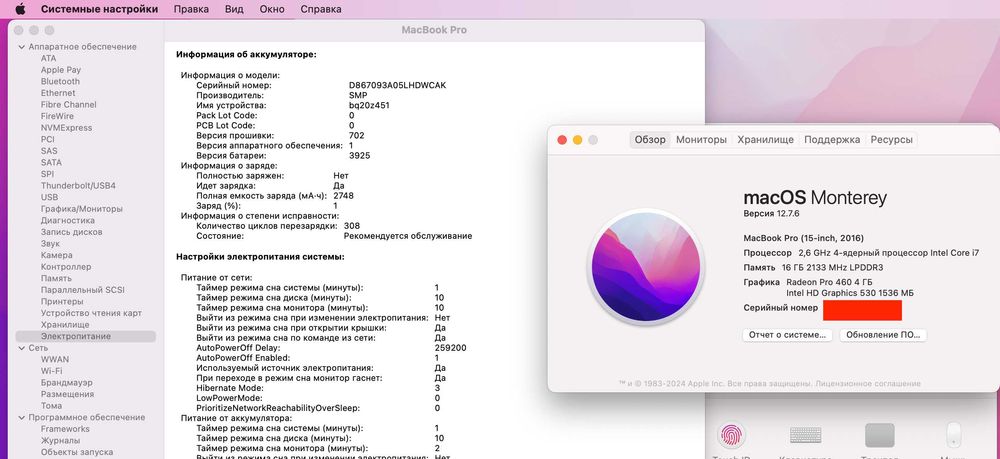
Task: Select Bluetooth in the sidebar
Action: coord(61,82)
